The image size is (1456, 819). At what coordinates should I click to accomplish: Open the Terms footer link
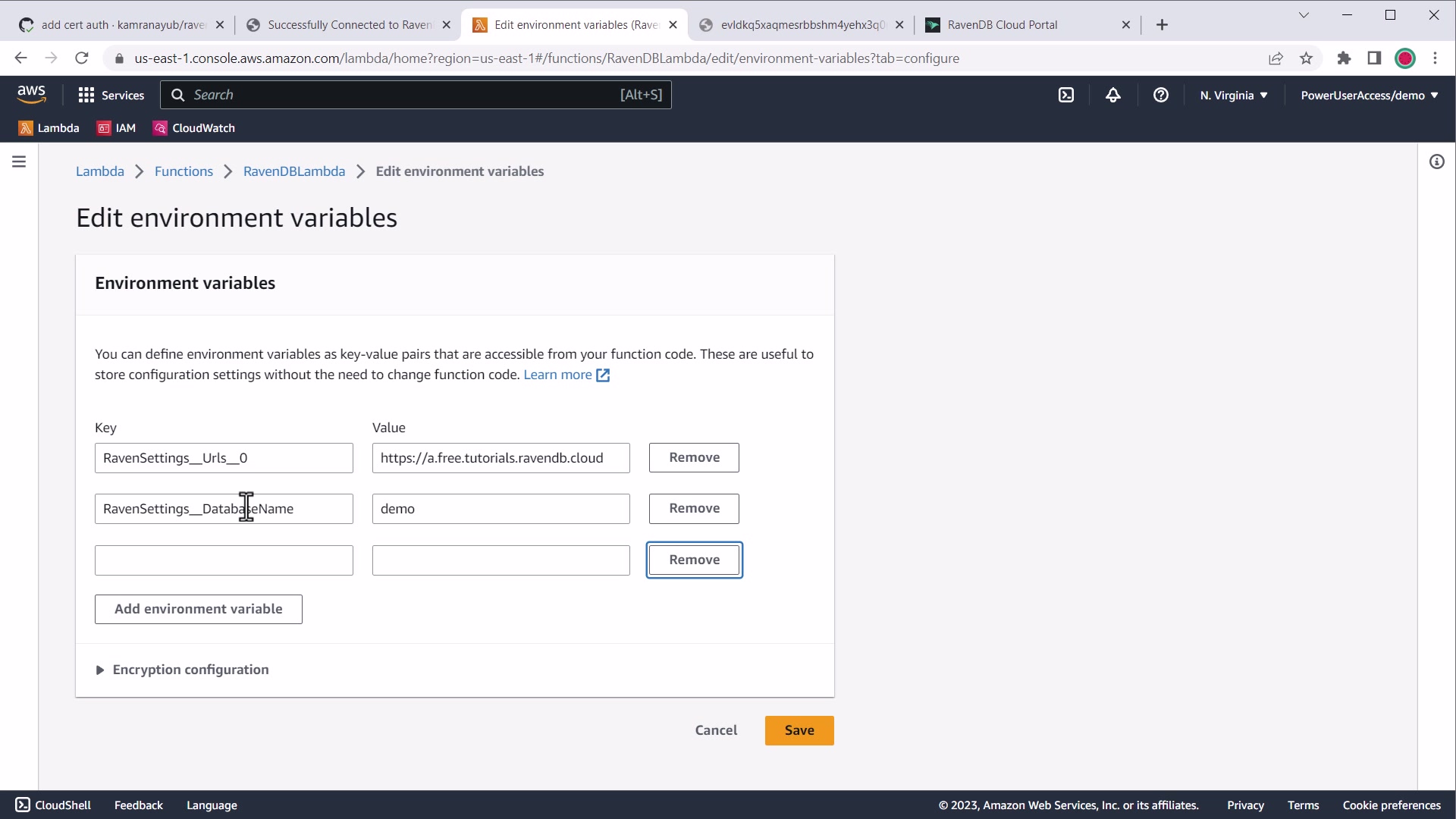coord(1303,805)
